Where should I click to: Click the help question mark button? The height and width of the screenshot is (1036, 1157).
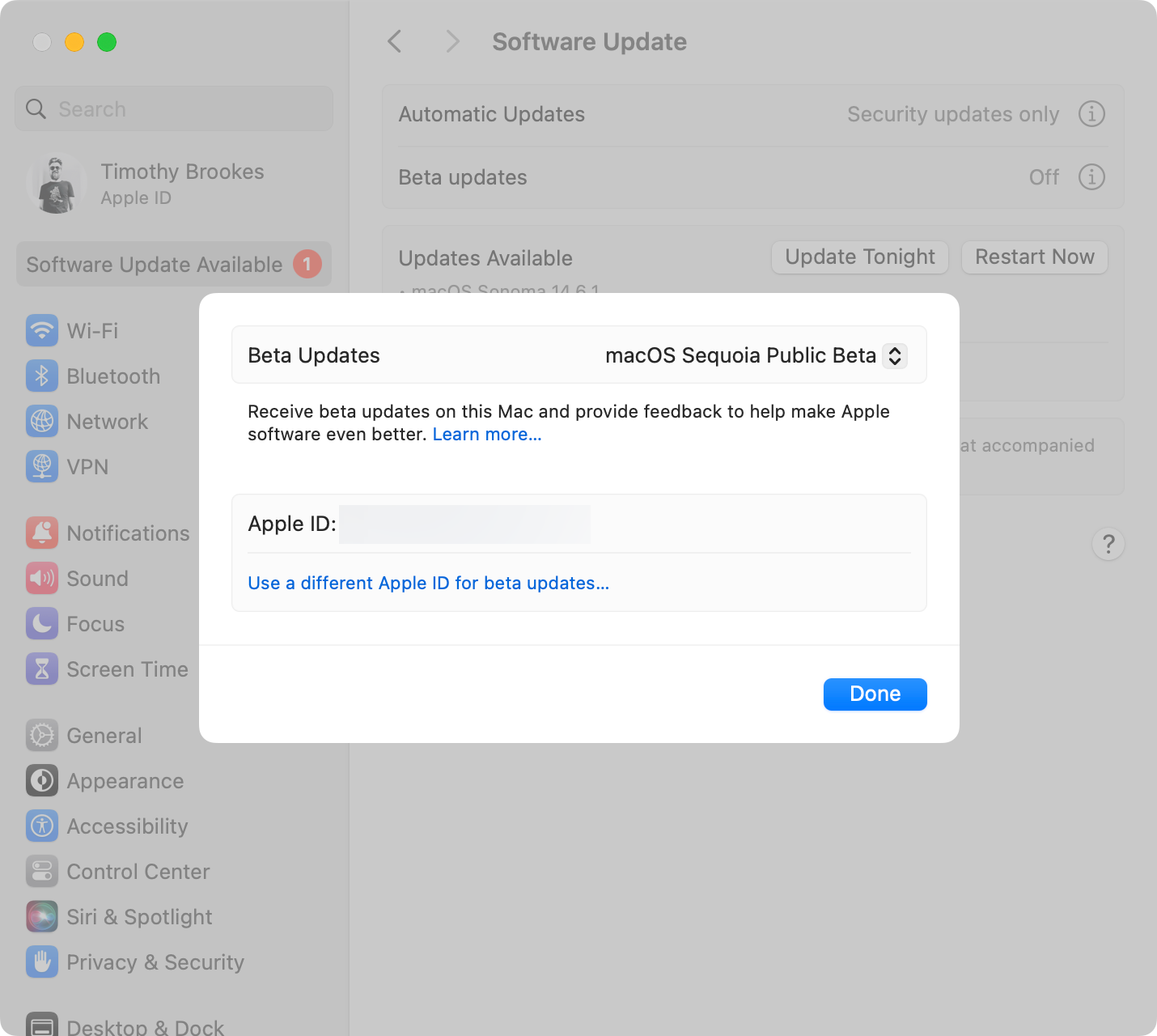point(1108,544)
